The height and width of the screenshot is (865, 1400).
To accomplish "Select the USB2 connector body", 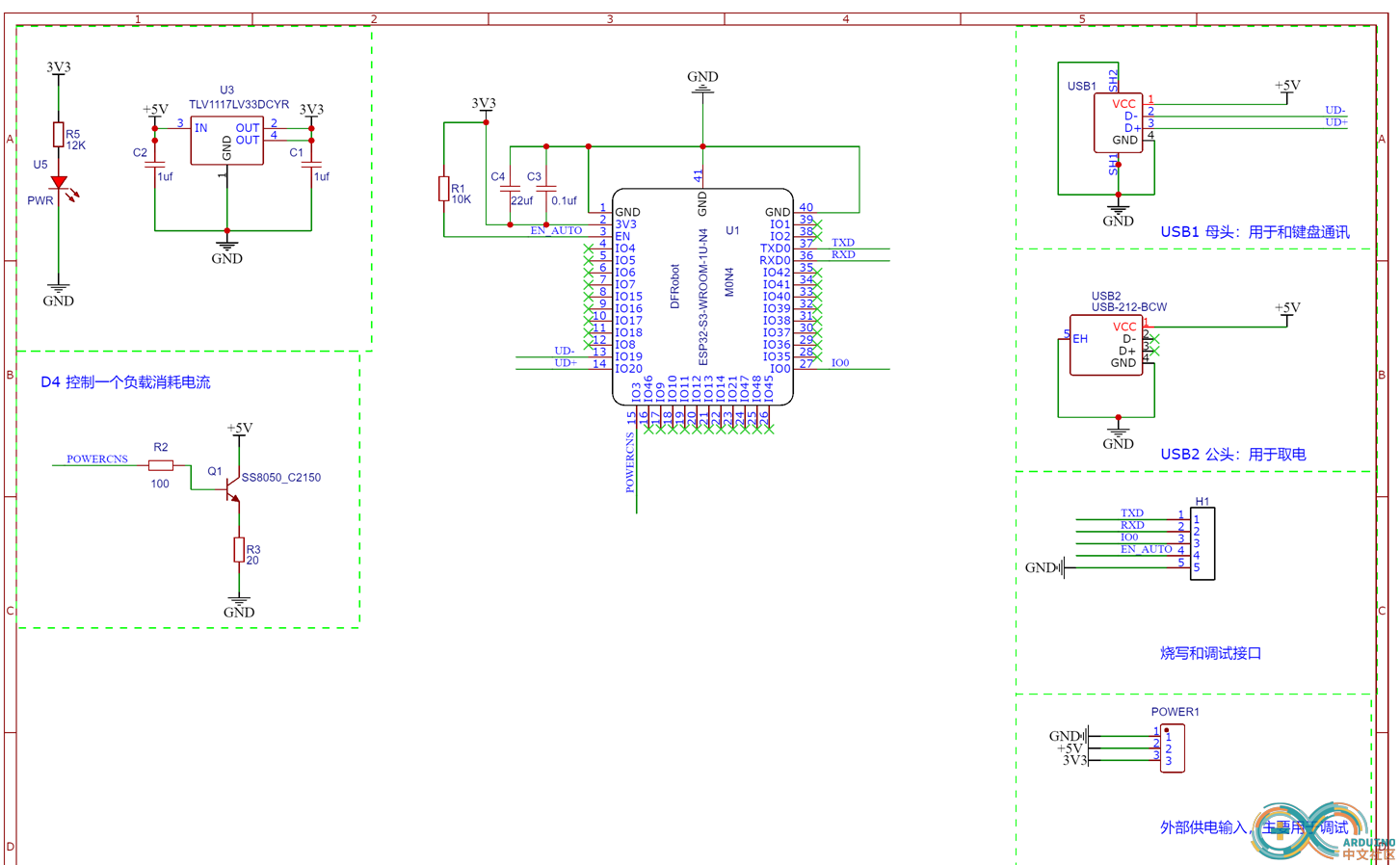I will (x=1106, y=345).
